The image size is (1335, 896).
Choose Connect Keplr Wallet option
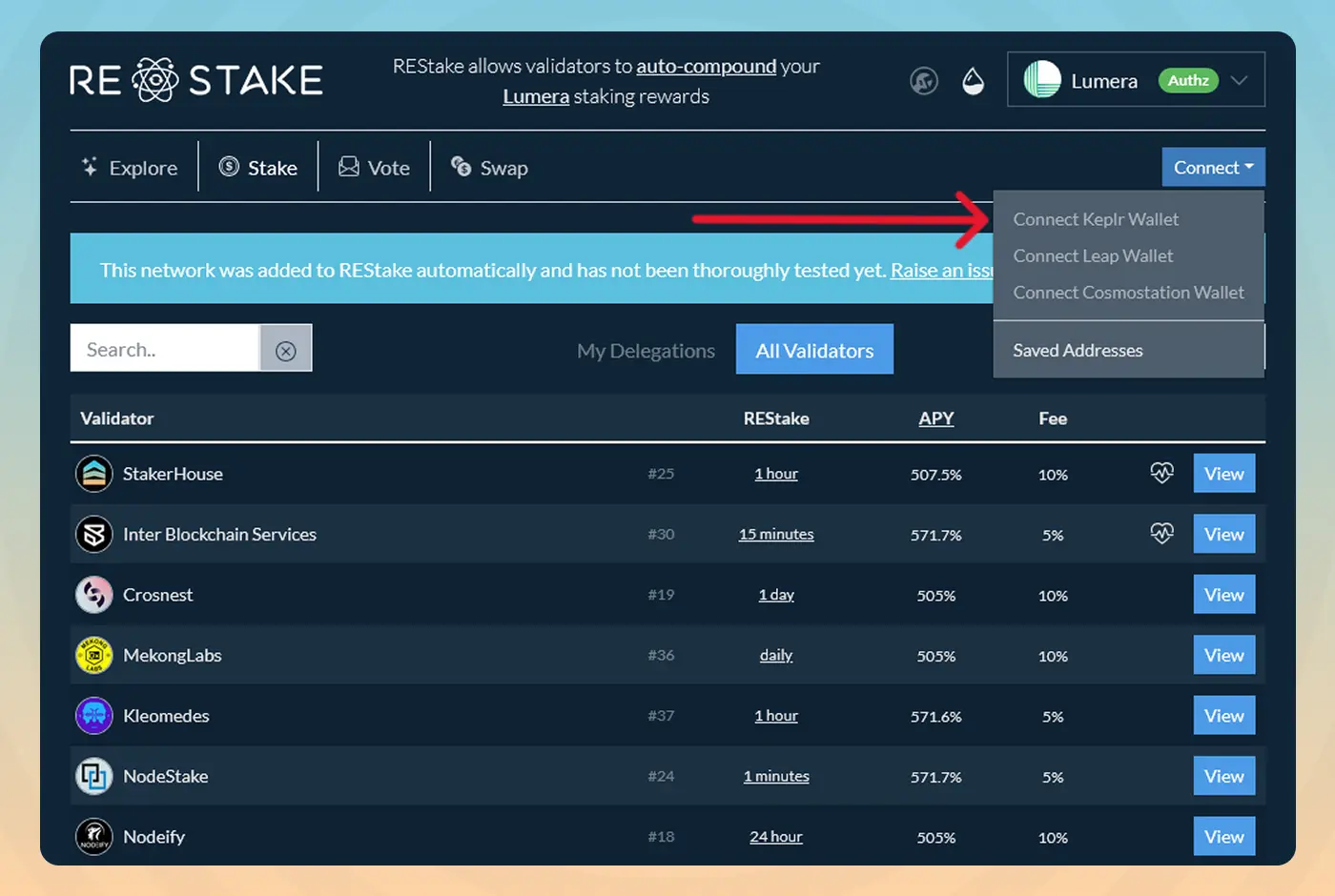1096,219
